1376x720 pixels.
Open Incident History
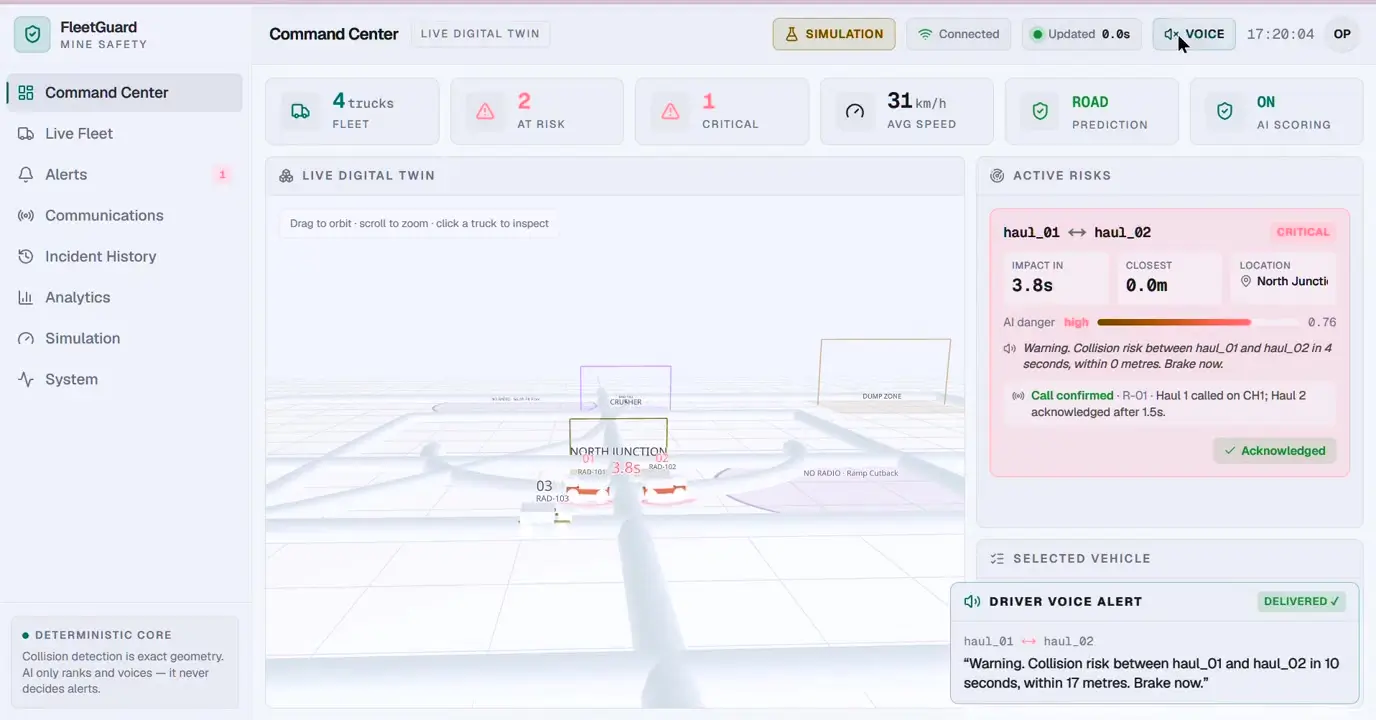pyautogui.click(x=124, y=257)
